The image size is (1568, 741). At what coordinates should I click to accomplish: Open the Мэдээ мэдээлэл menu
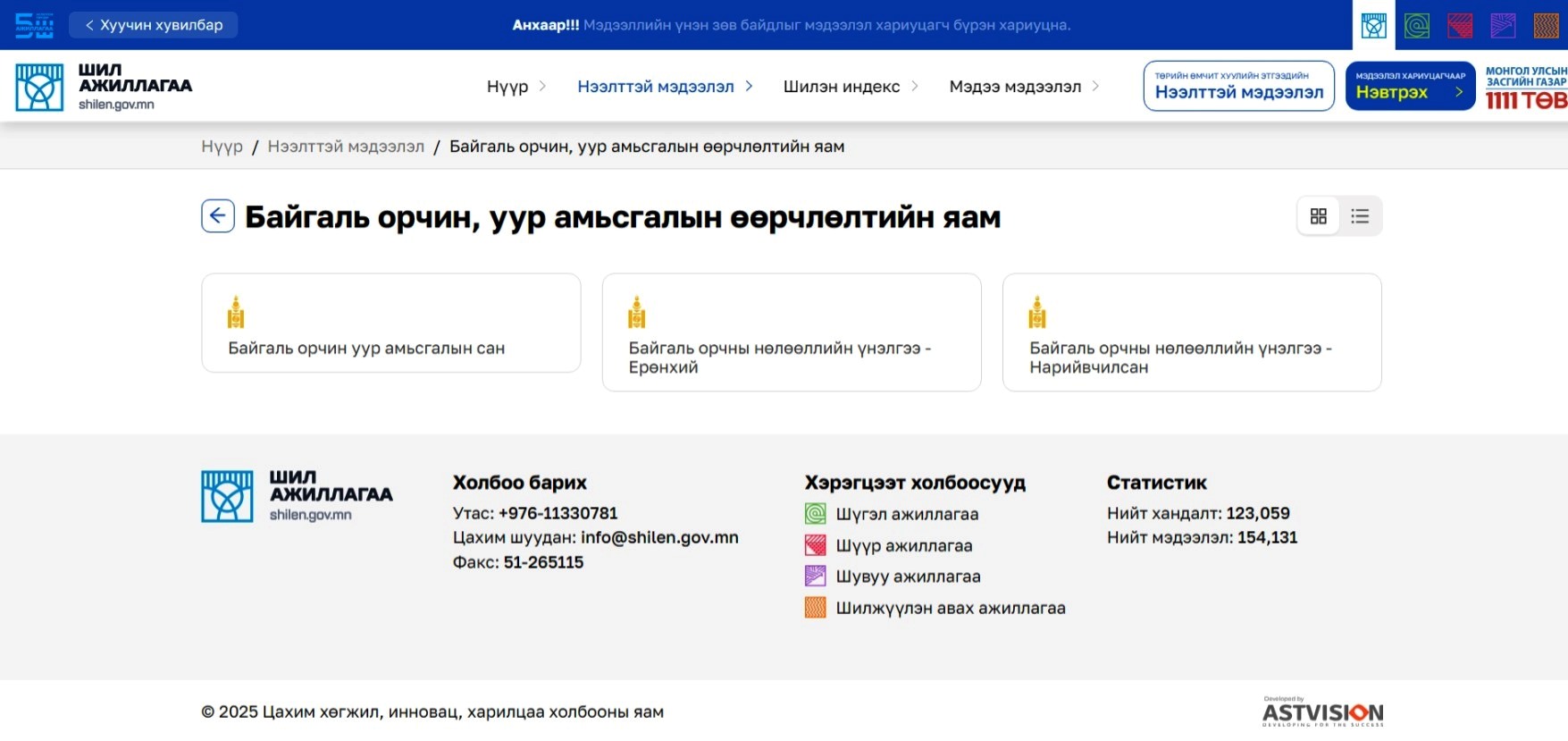(1024, 87)
